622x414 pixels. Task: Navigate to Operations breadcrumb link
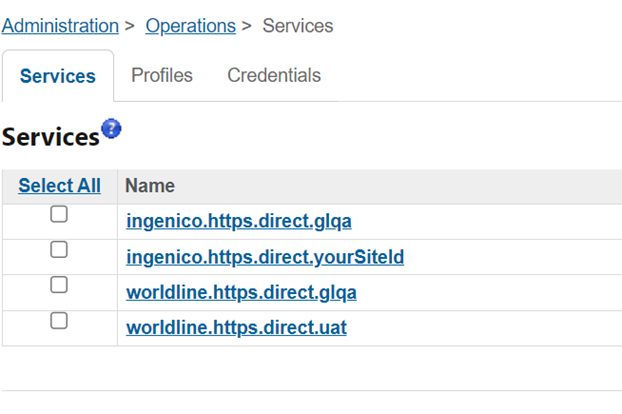tap(190, 26)
